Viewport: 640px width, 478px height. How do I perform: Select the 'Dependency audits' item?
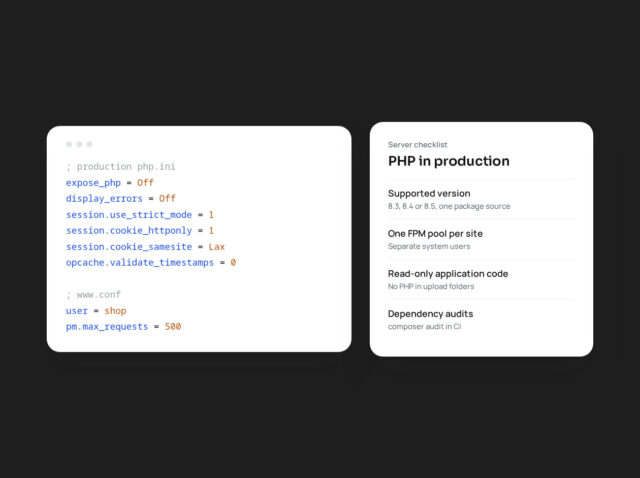coord(431,314)
